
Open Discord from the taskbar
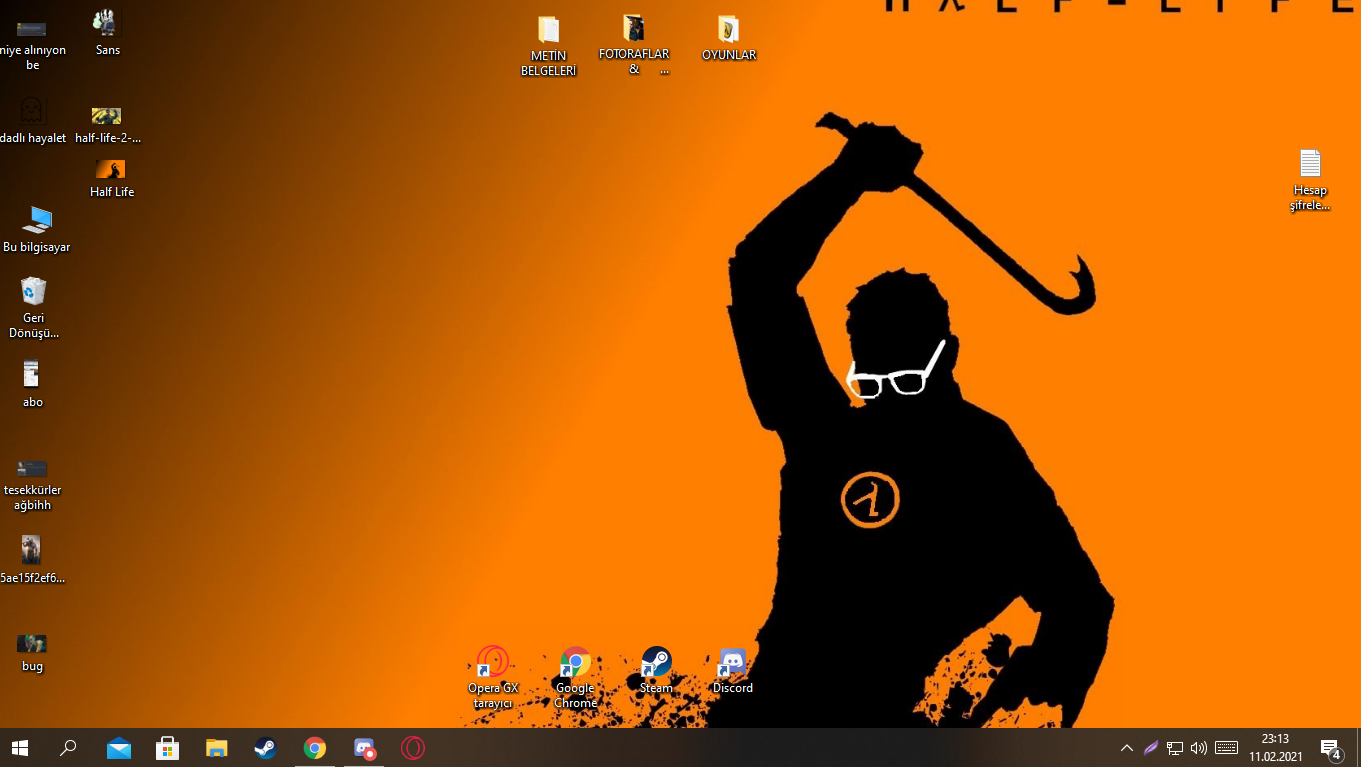[364, 748]
